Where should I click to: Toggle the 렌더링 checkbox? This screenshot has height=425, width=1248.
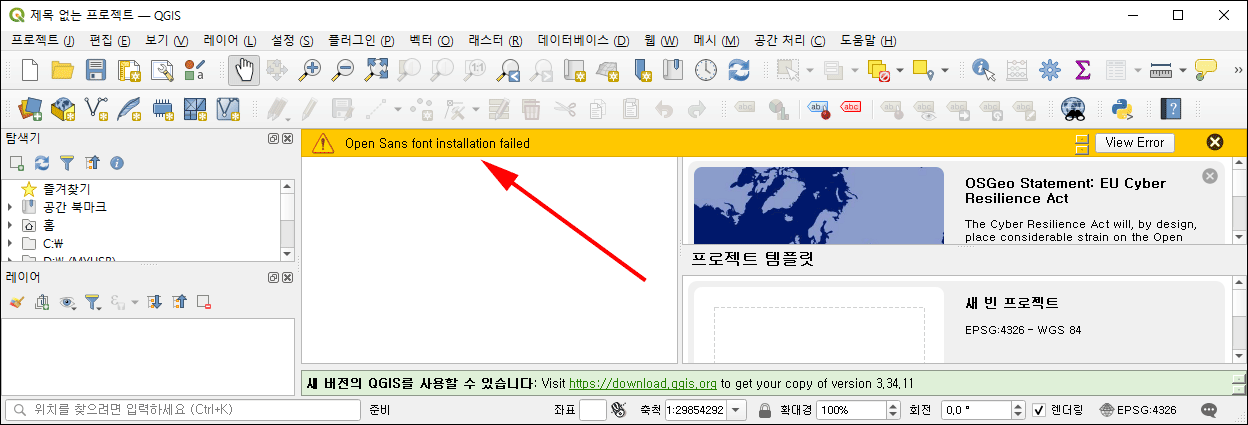click(1038, 410)
